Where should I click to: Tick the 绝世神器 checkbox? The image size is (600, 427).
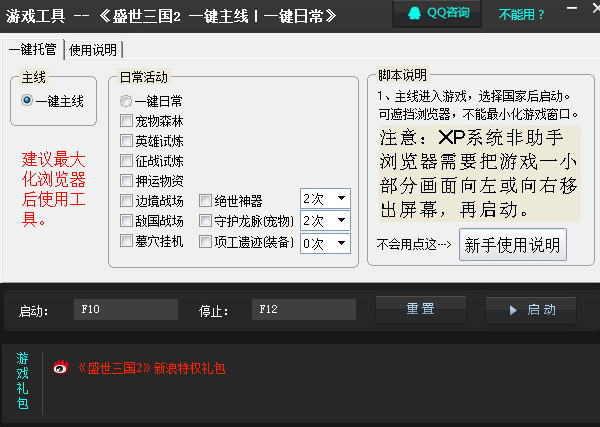(x=205, y=200)
